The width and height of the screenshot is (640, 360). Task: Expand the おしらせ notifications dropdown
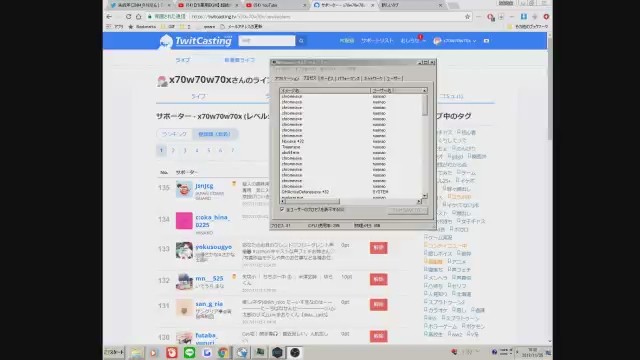(413, 41)
